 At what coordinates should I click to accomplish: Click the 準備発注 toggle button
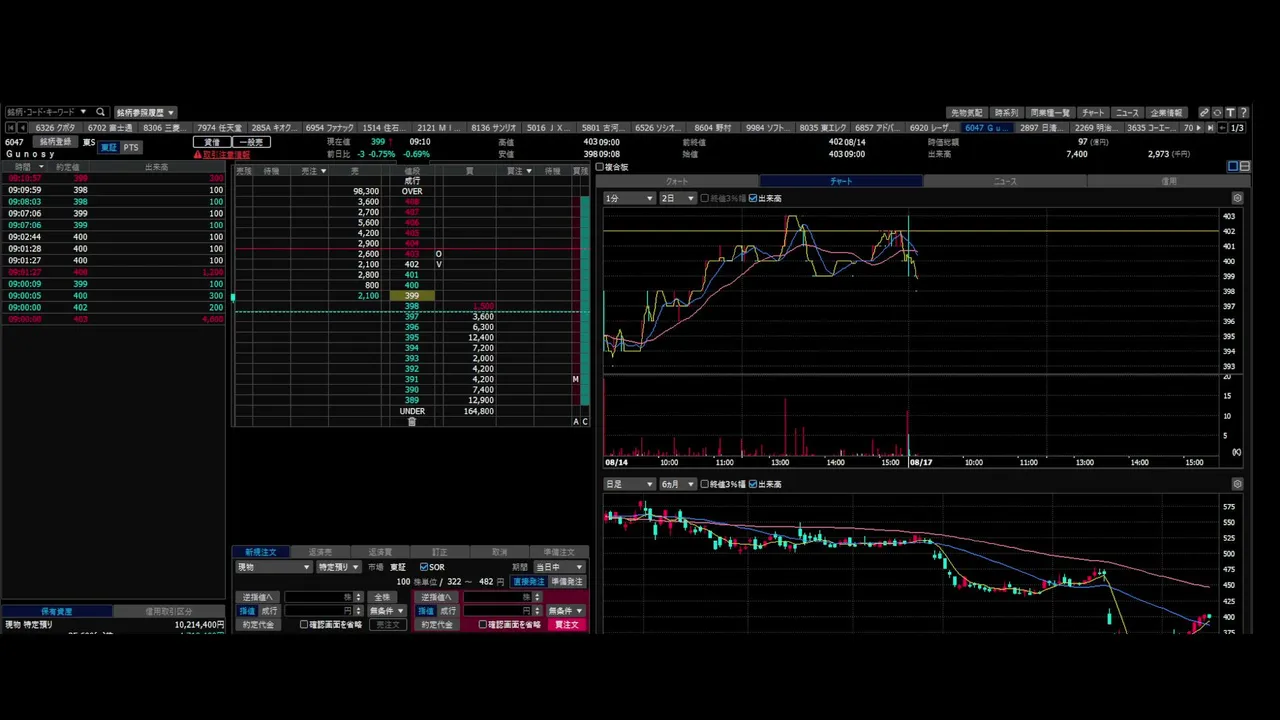click(567, 581)
